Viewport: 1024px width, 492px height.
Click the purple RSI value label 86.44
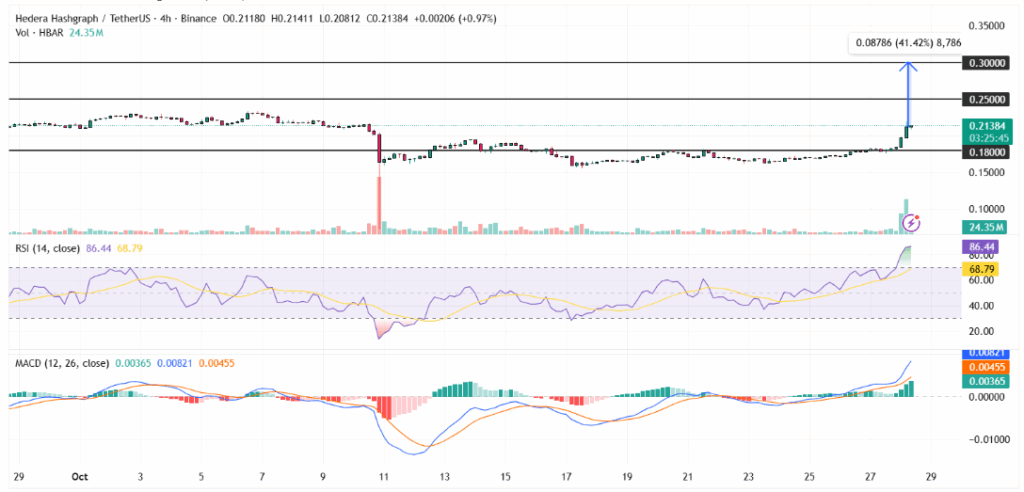click(x=984, y=244)
